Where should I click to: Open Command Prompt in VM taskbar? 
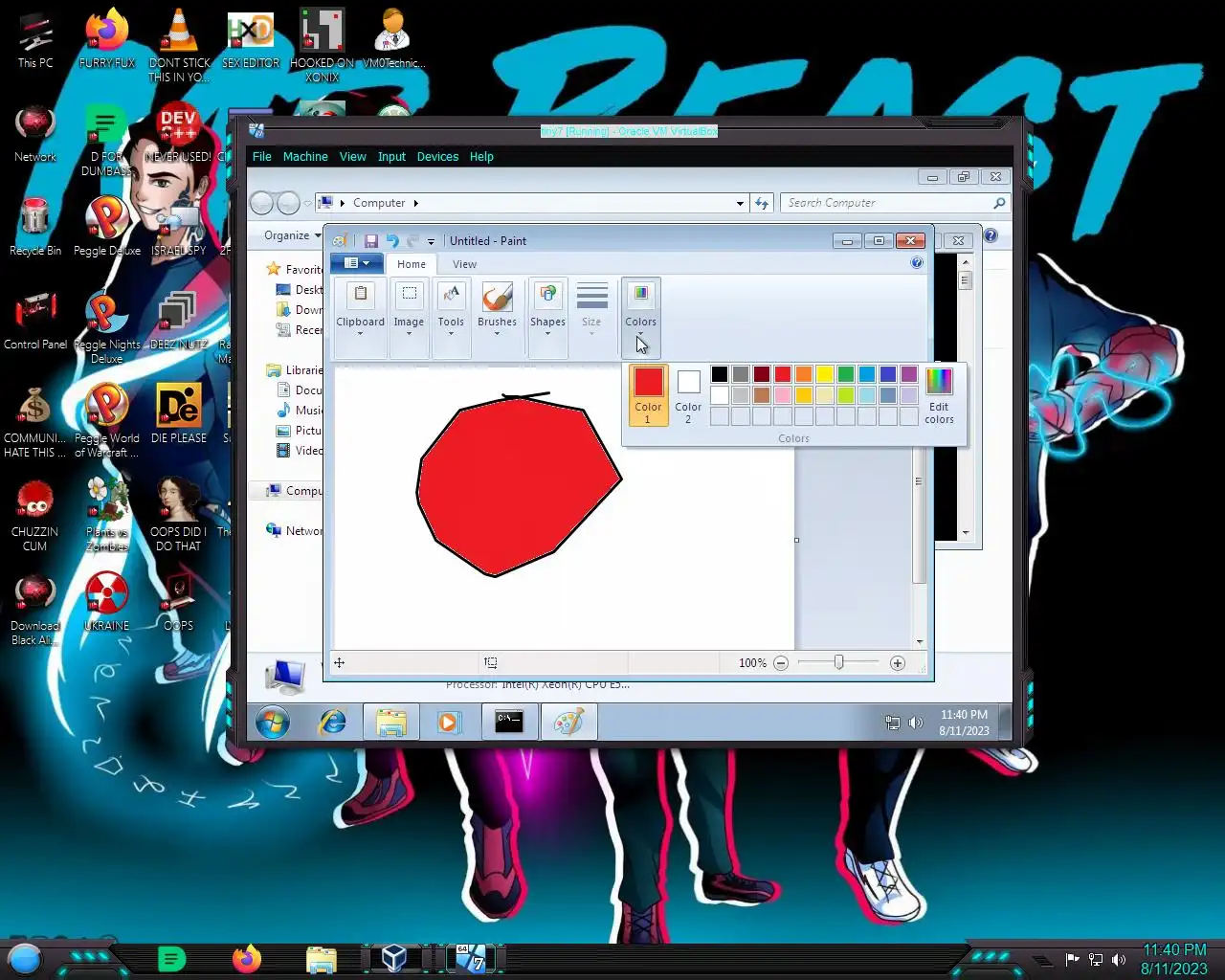point(509,722)
